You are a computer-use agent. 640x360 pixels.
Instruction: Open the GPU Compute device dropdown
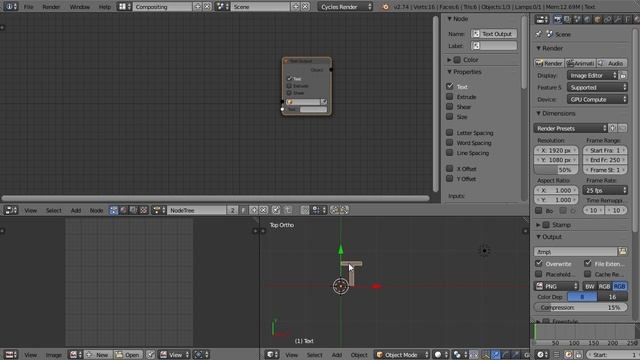(597, 99)
